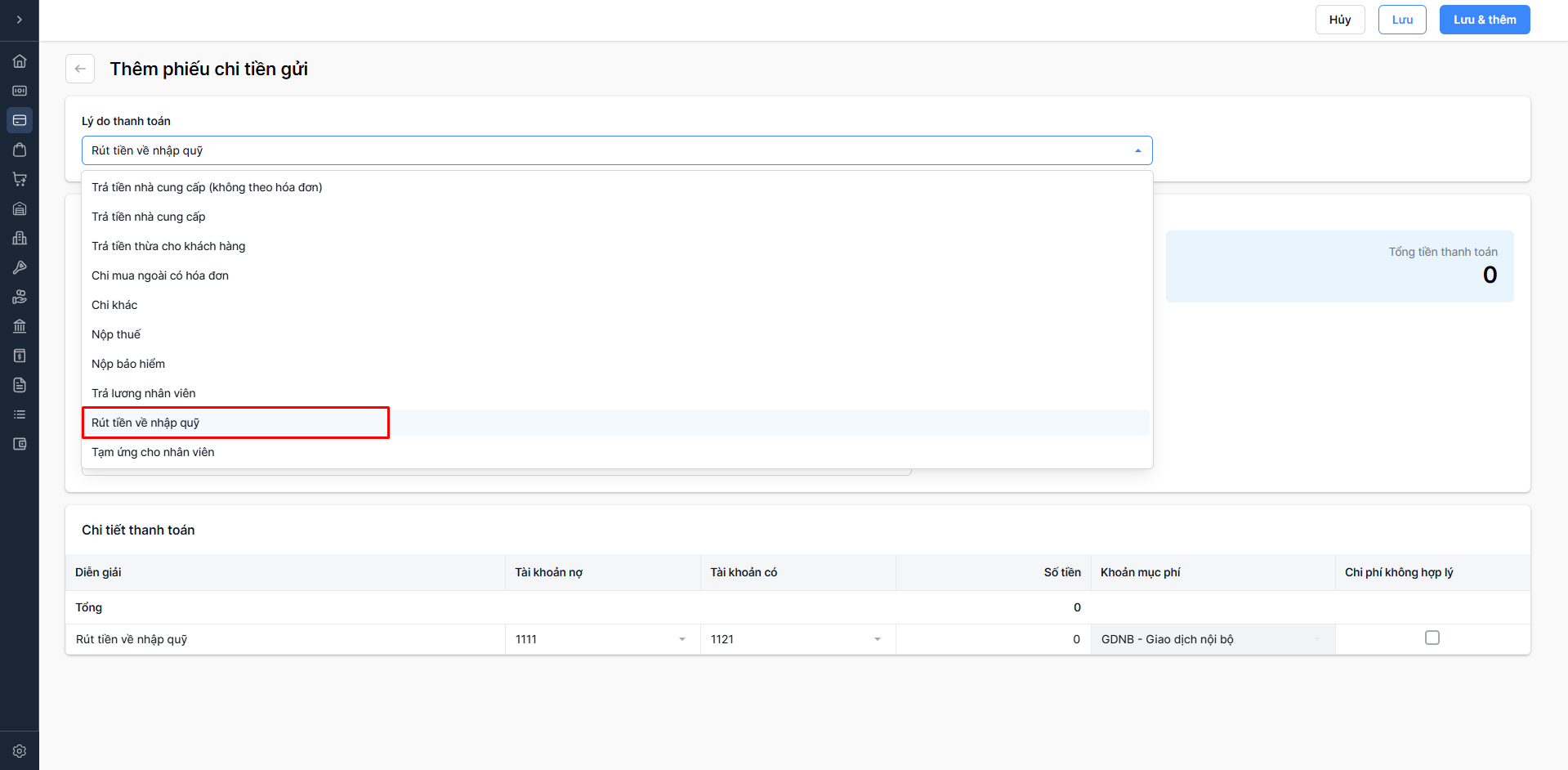Open the Tài khoản nợ 1111 dropdown

[602, 639]
